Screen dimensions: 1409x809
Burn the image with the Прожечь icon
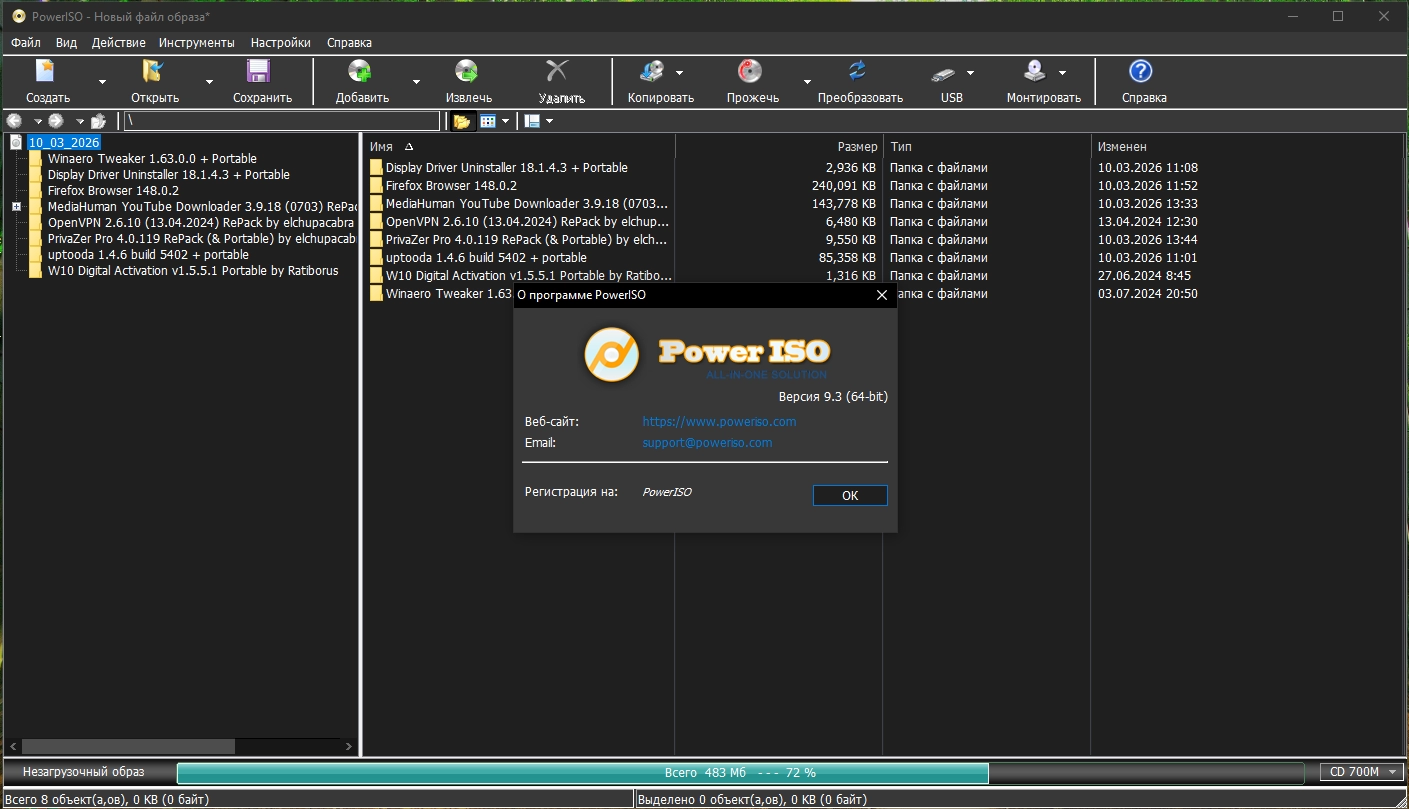(x=750, y=72)
